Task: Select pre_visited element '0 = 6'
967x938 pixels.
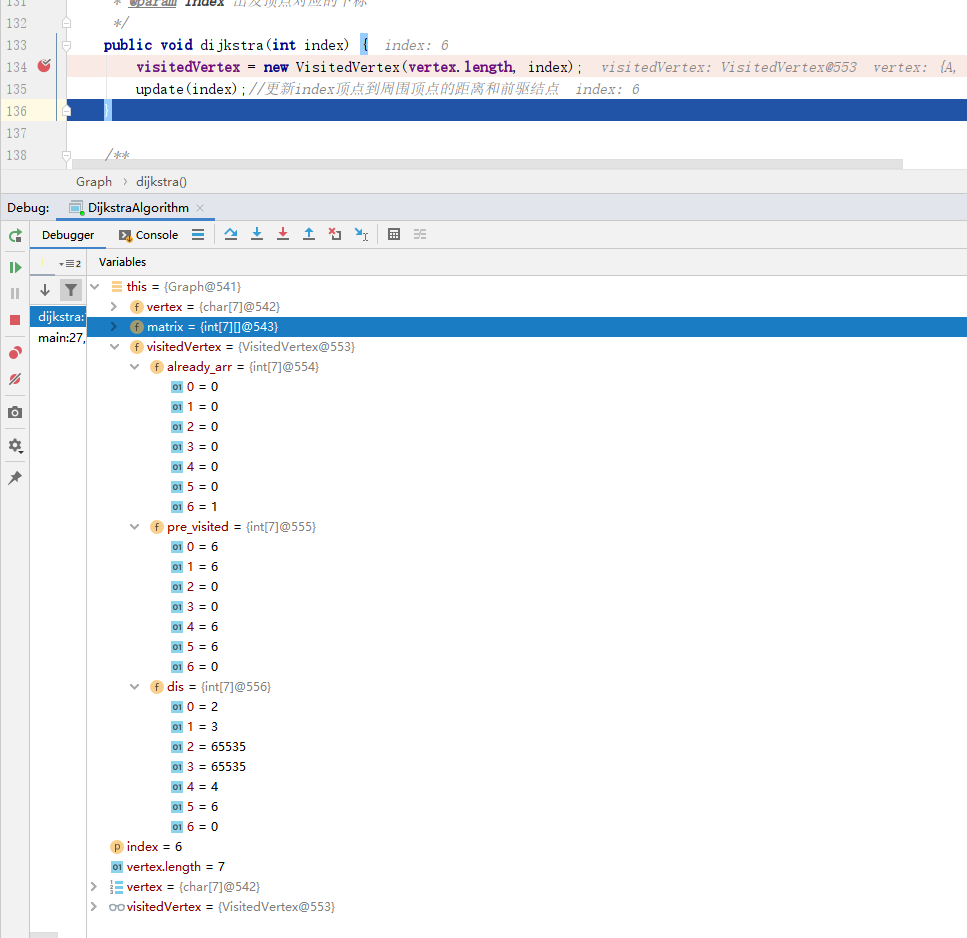Action: (527, 547)
